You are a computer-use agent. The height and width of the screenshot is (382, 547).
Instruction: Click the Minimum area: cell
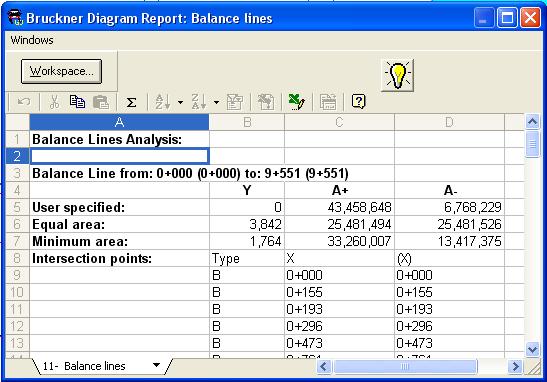[119, 241]
